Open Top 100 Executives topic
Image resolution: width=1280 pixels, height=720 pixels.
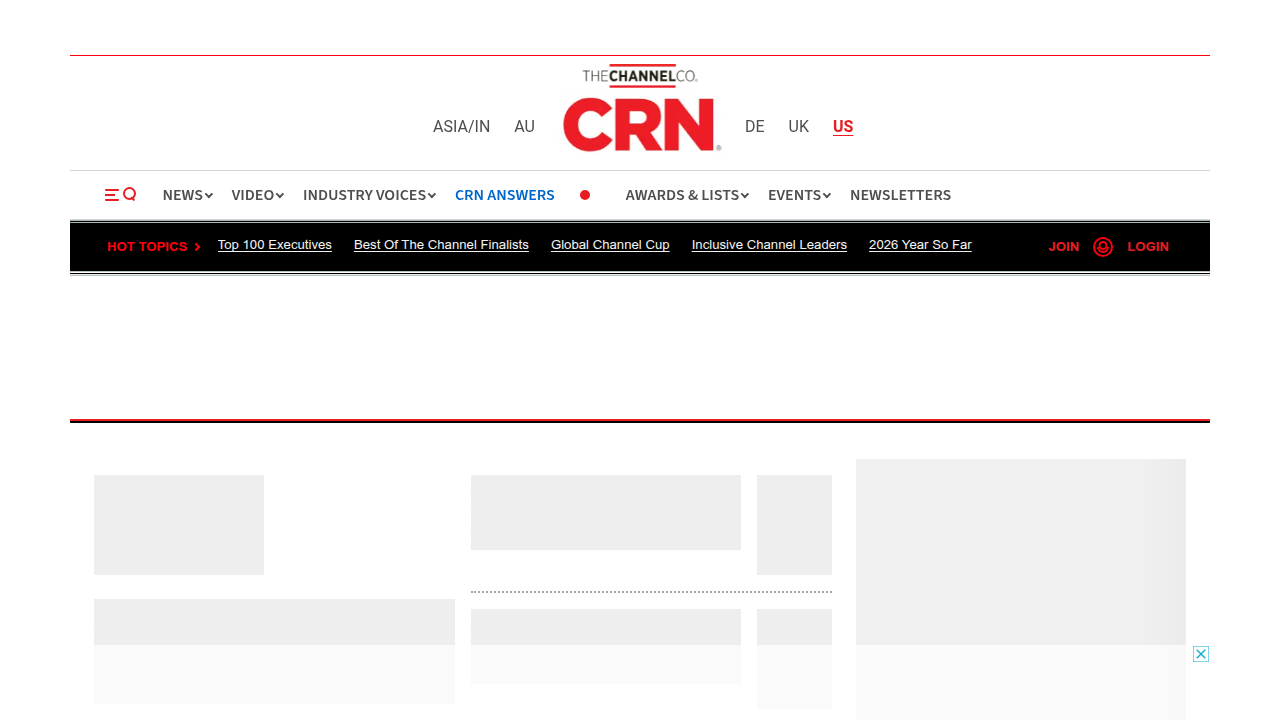[x=275, y=245]
